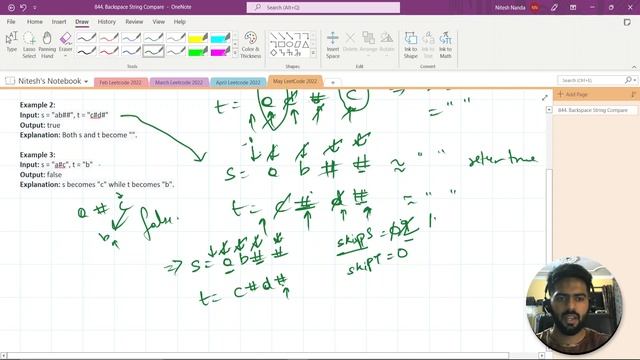Choose the yellow highlighter
Image resolution: width=640 pixels, height=360 pixels.
(x=198, y=38)
